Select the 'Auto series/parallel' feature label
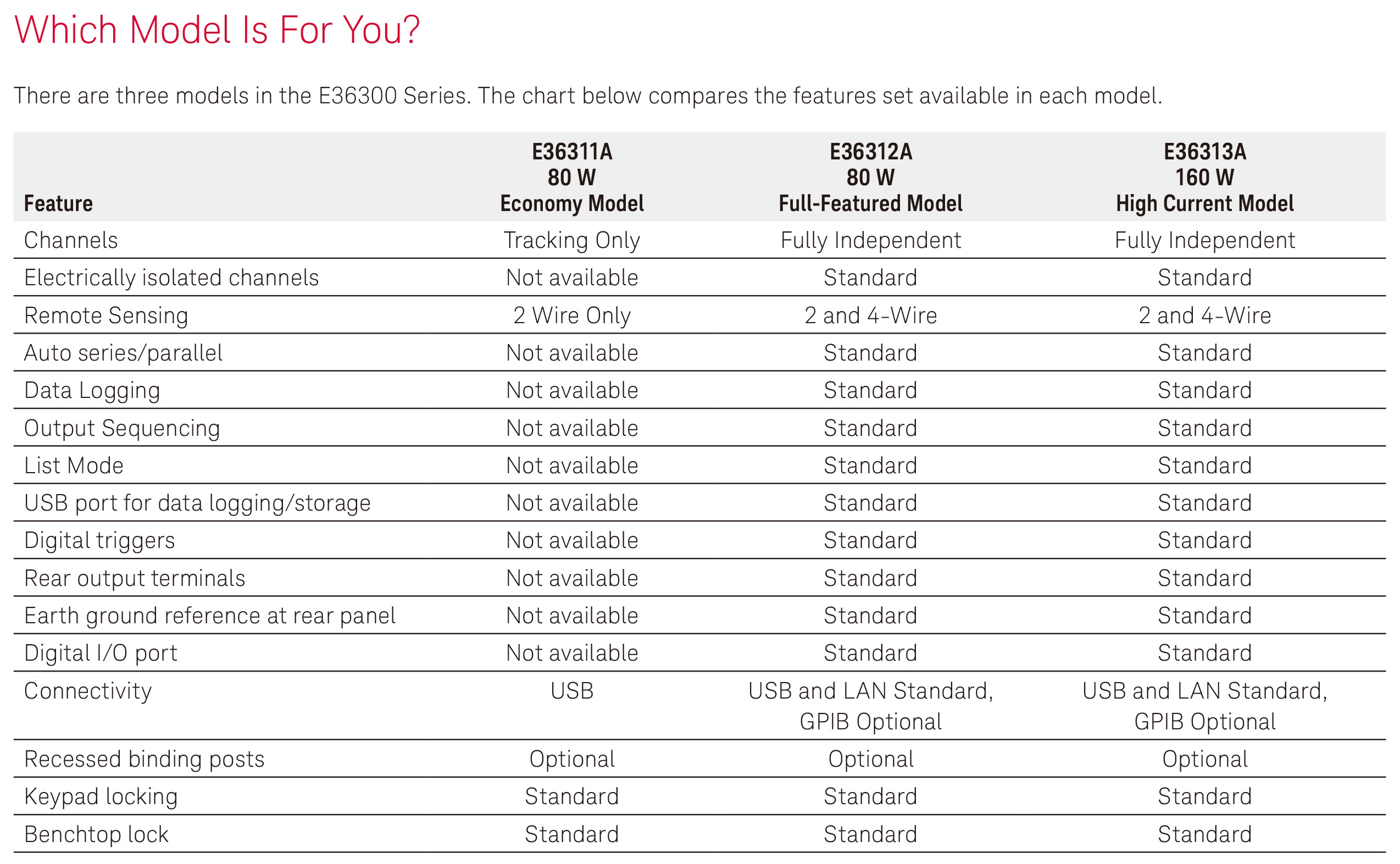Viewport: 1400px width, 864px height. coord(124,353)
